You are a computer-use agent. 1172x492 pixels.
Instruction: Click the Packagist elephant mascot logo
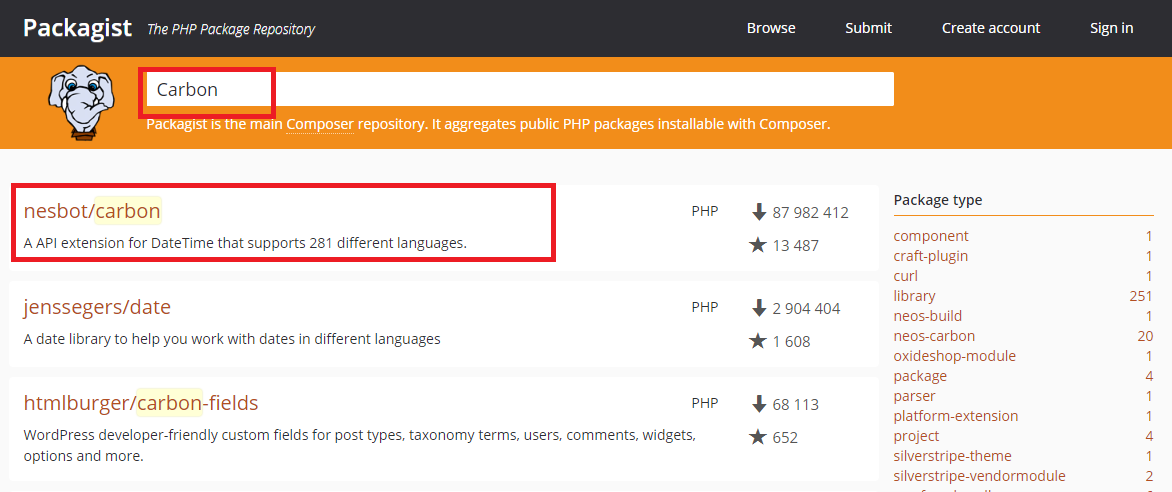(81, 102)
